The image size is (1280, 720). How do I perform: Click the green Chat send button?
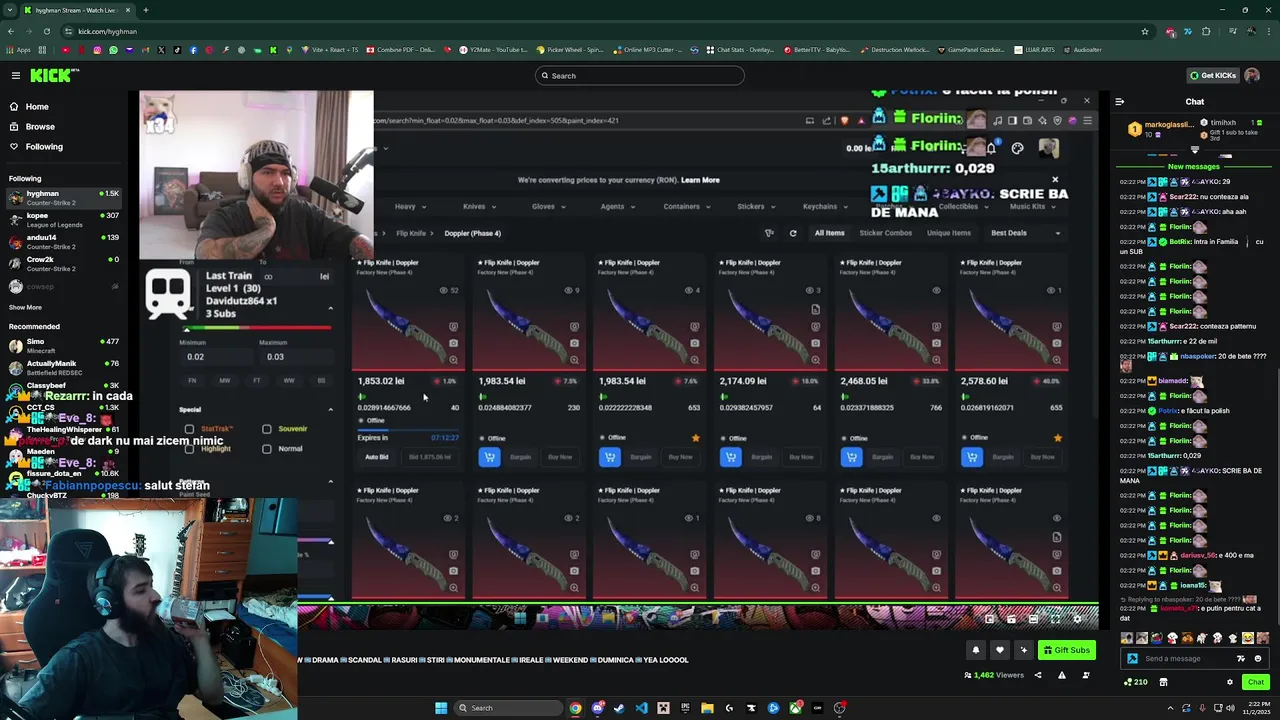point(1255,682)
